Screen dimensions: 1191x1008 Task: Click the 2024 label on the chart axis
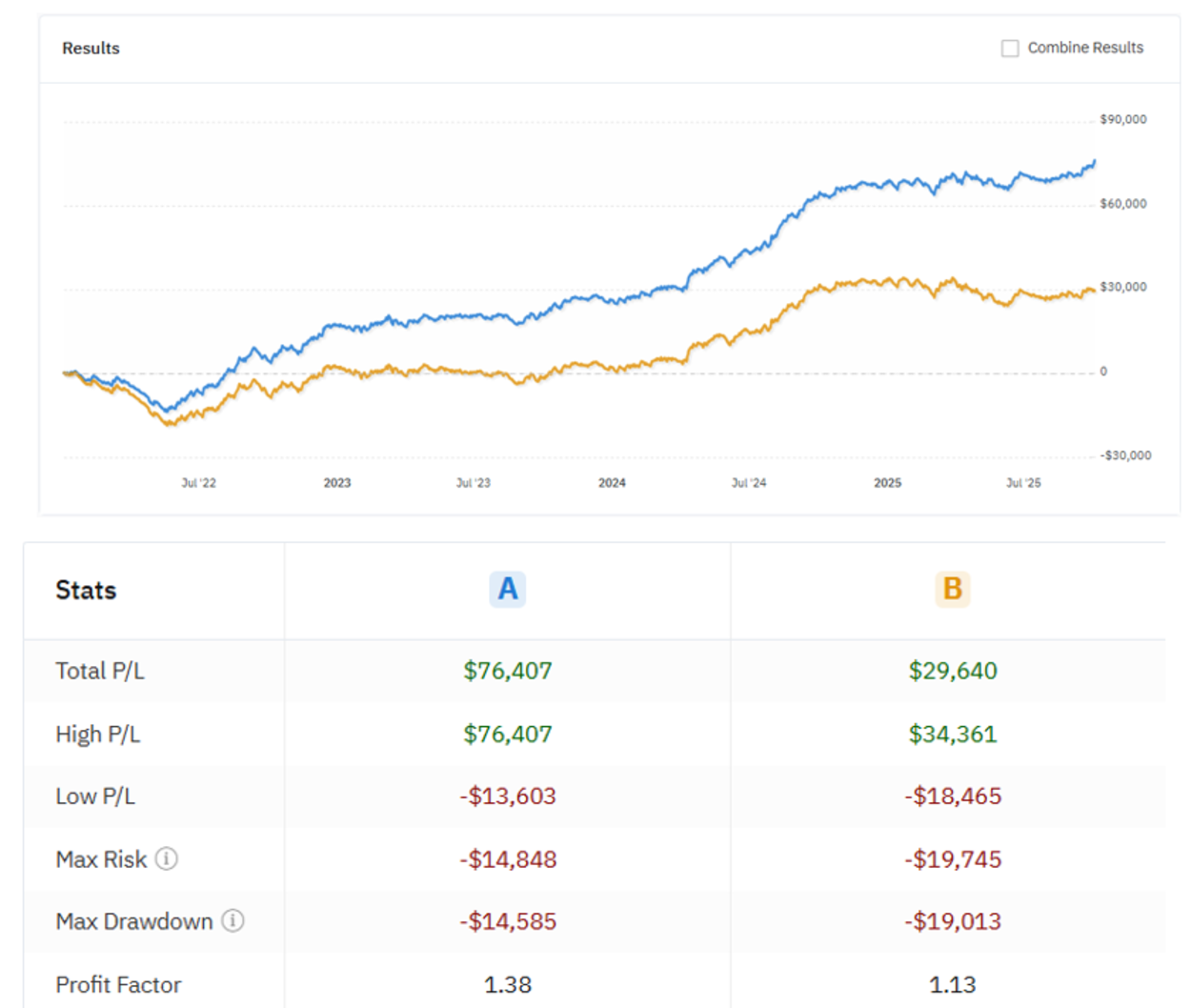coord(612,483)
